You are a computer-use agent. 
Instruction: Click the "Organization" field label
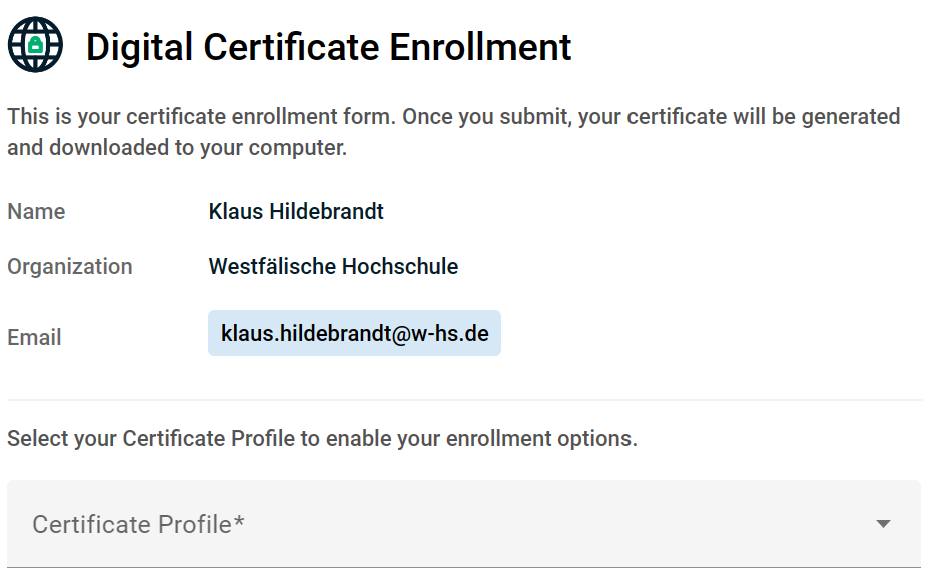click(69, 267)
